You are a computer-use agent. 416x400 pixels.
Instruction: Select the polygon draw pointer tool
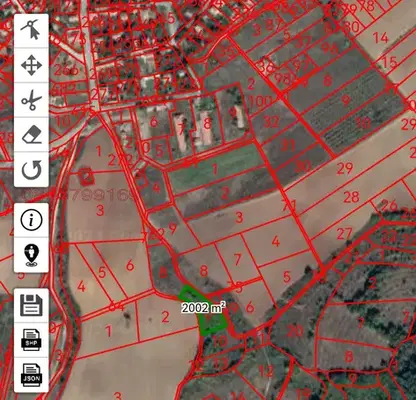[x=31, y=30]
